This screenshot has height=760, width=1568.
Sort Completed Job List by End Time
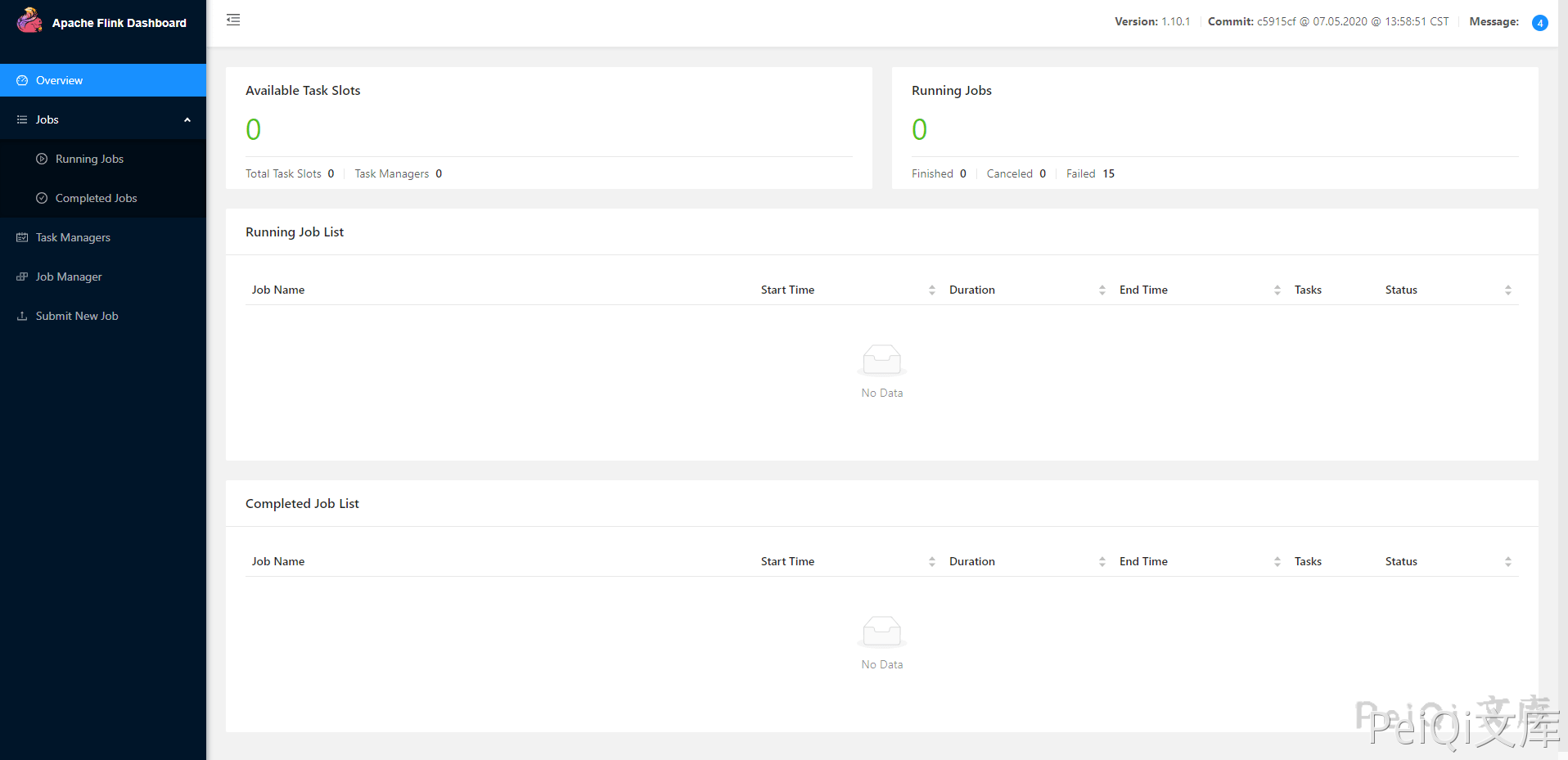1277,561
